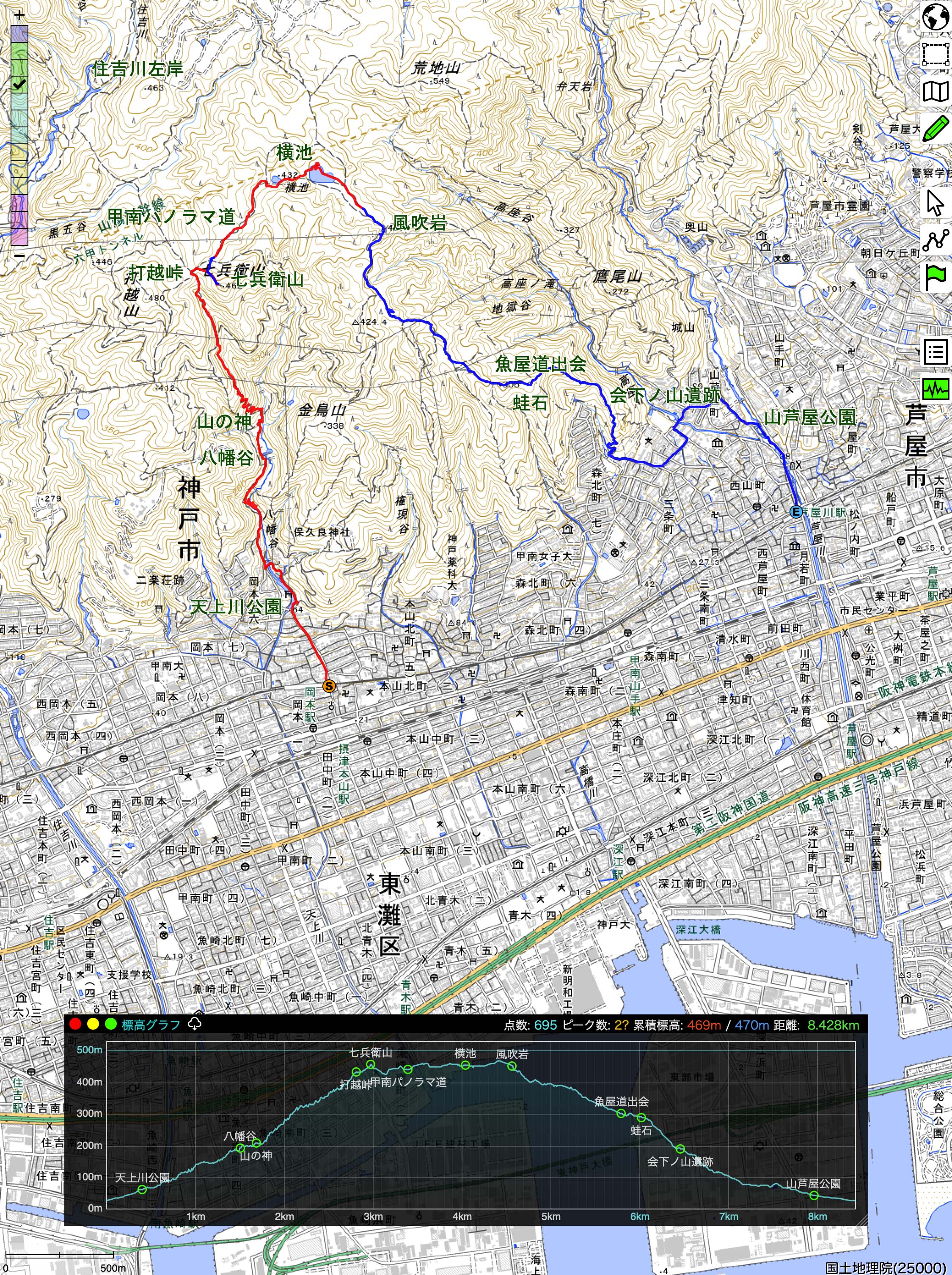Image resolution: width=952 pixels, height=1275 pixels.
Task: Click the top purple zoom level cell
Action: point(19,33)
